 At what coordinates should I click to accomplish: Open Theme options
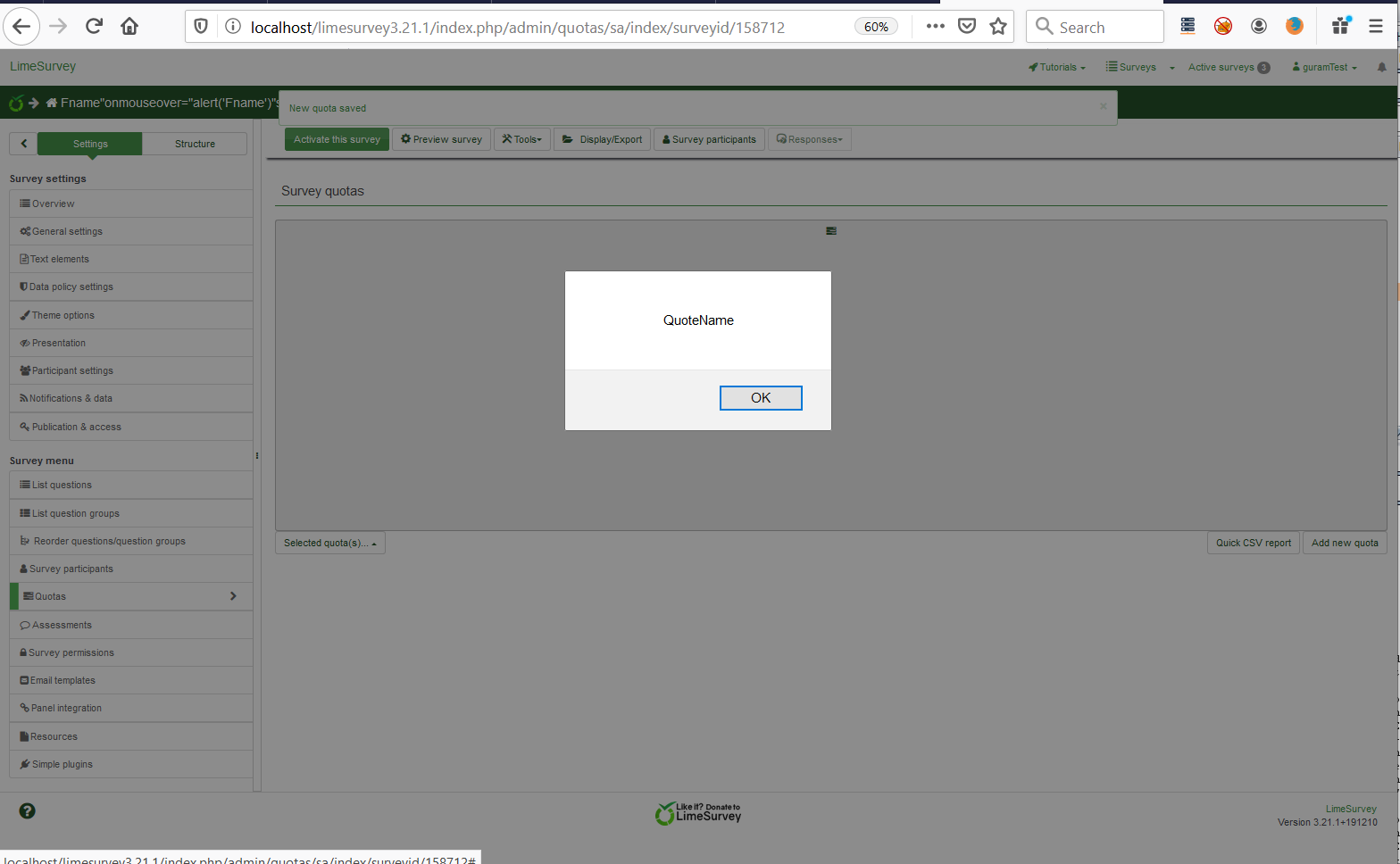(x=131, y=315)
